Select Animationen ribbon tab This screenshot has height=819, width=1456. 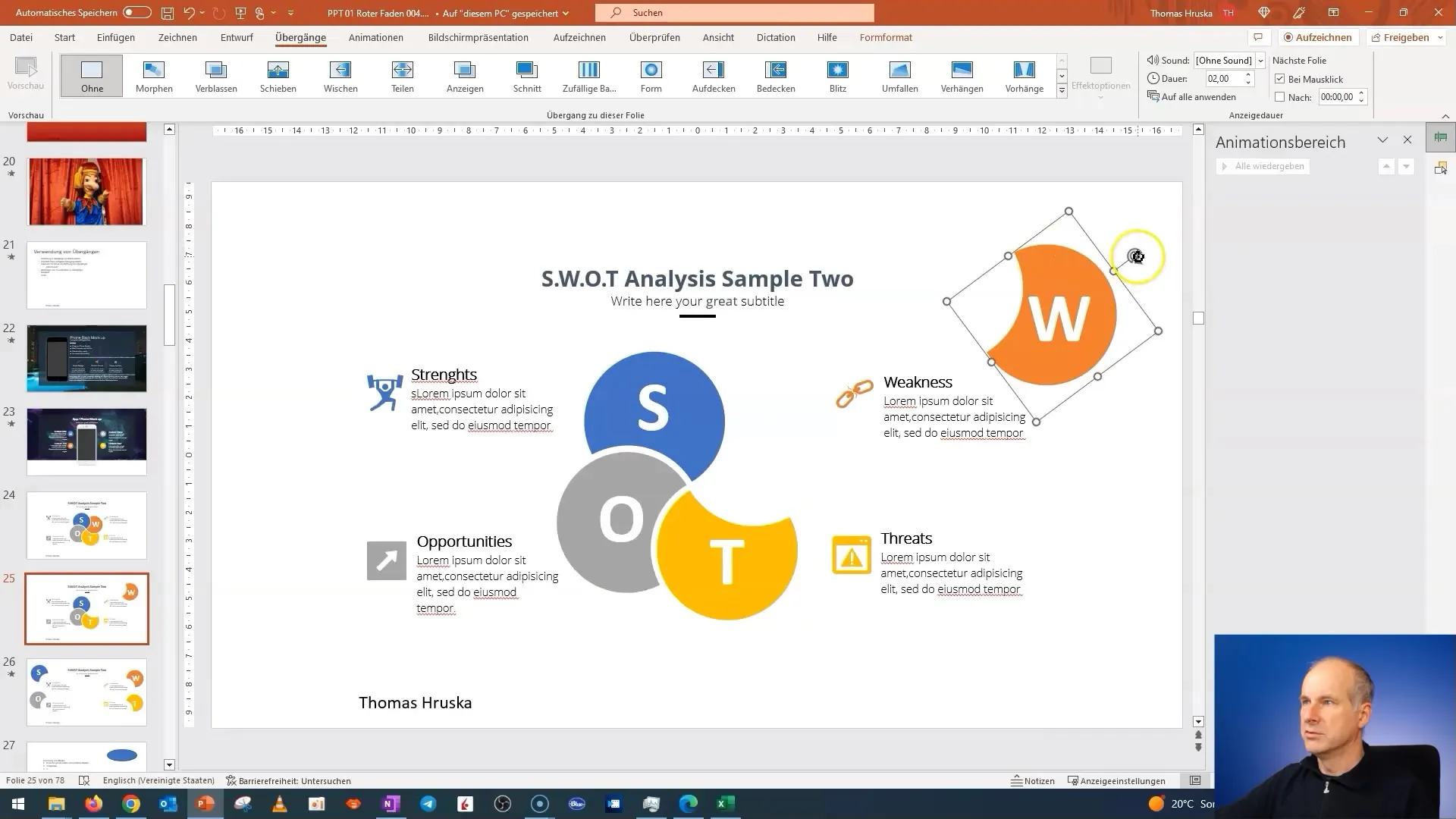click(378, 37)
